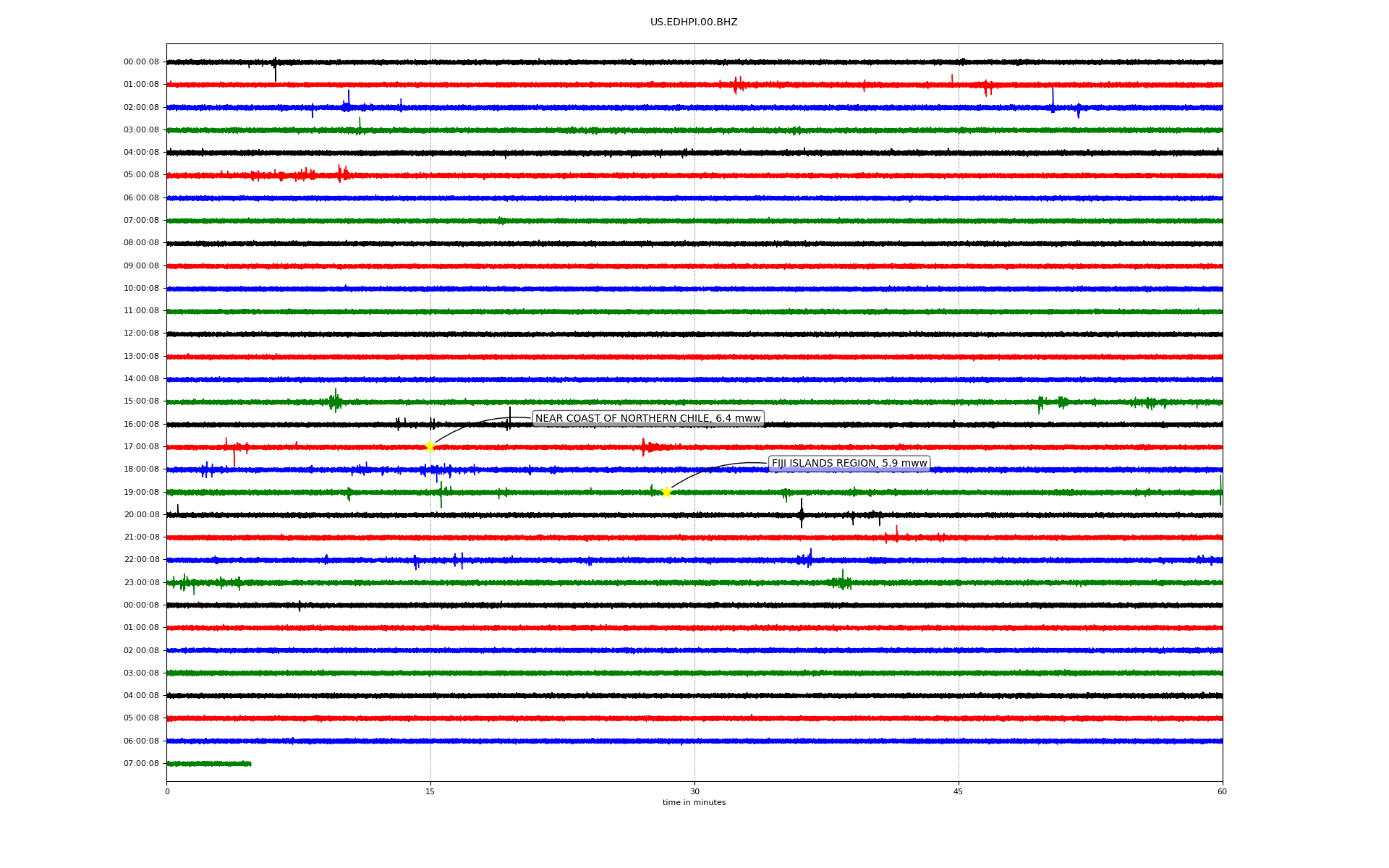Click the 11:00:08 time label
Image resolution: width=1389 pixels, height=868 pixels.
click(141, 311)
